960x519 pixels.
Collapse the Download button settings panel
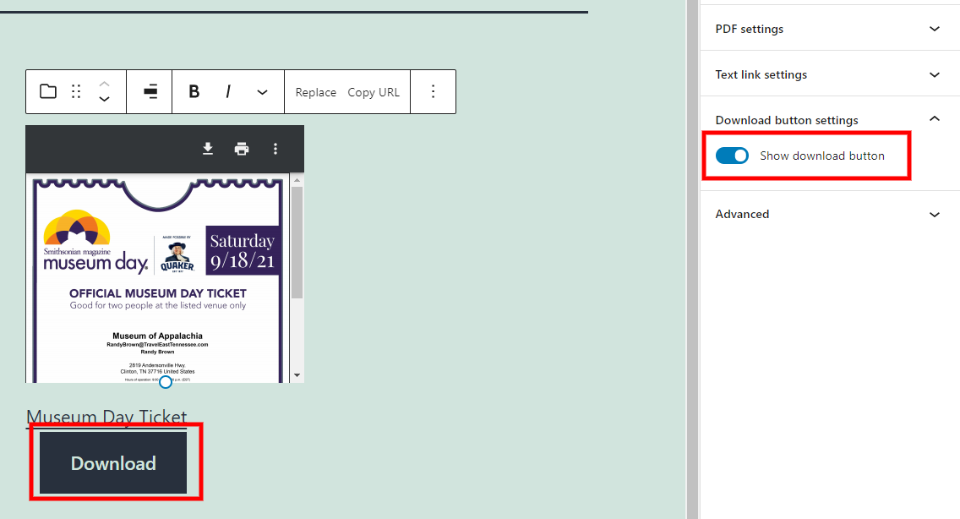pyautogui.click(x=830, y=120)
